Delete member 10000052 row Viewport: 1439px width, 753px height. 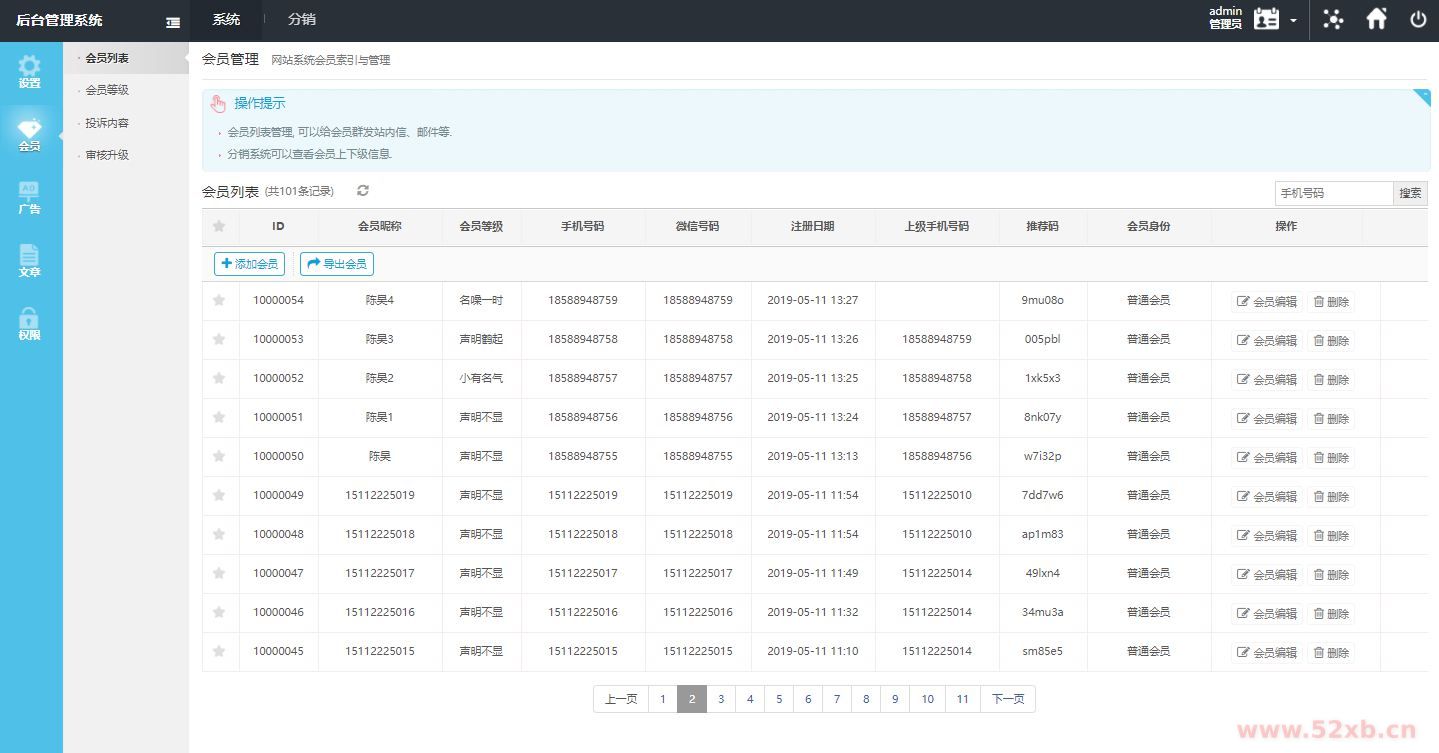[x=1331, y=379]
